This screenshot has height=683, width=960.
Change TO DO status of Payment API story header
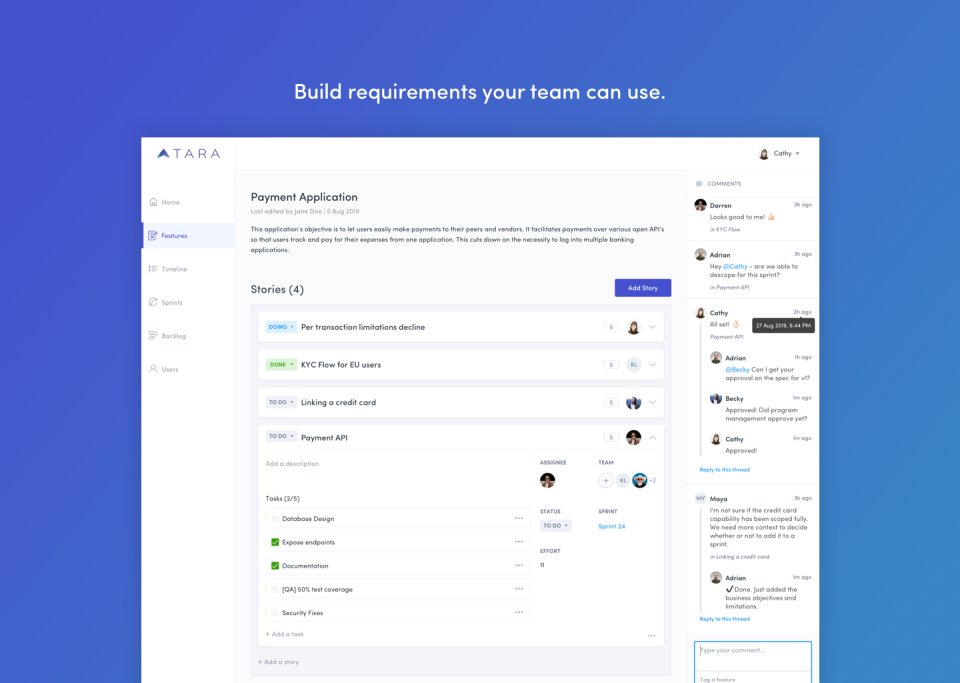click(281, 436)
